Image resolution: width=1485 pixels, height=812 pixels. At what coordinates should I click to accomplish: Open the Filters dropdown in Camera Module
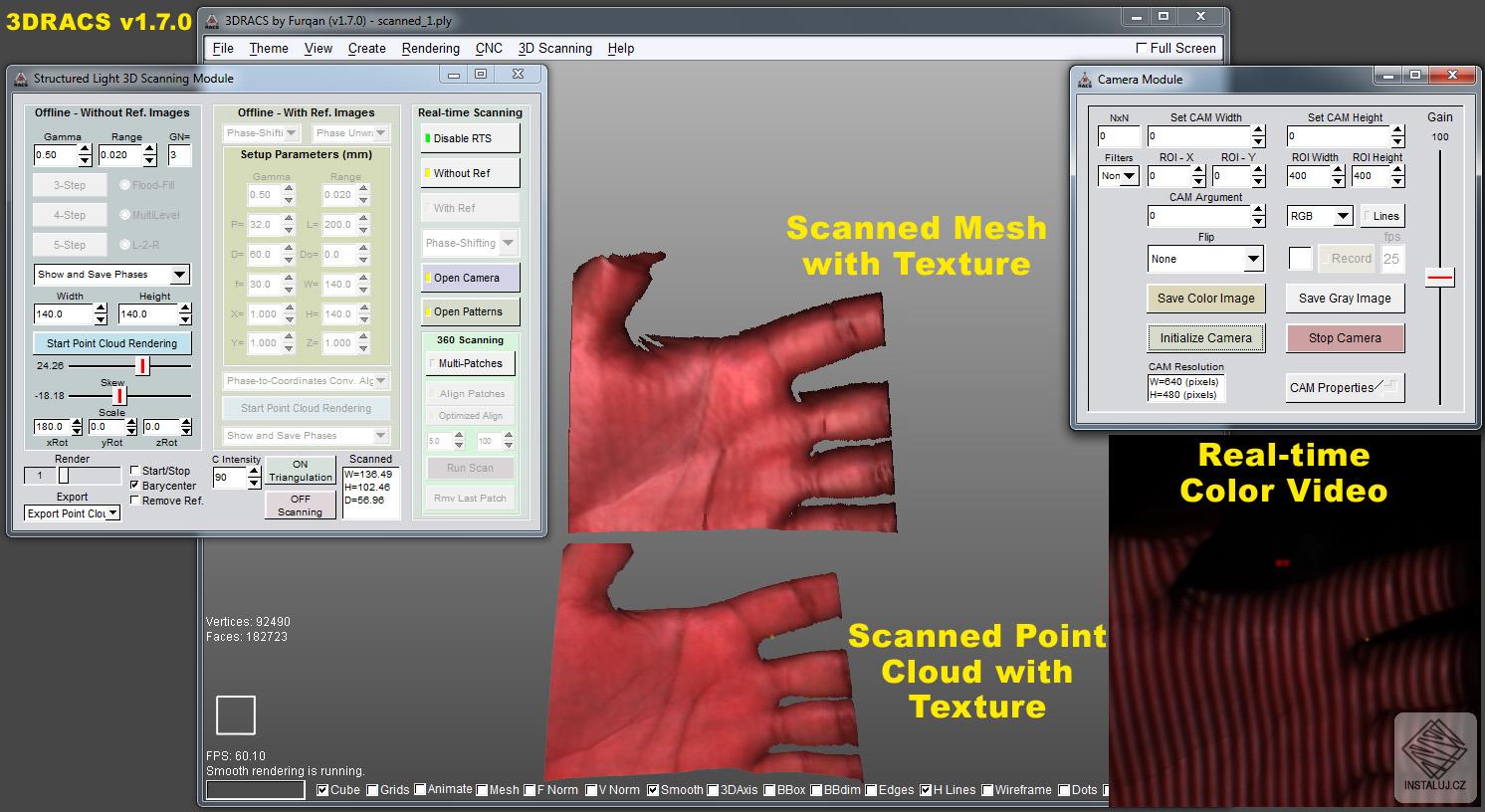(1119, 176)
